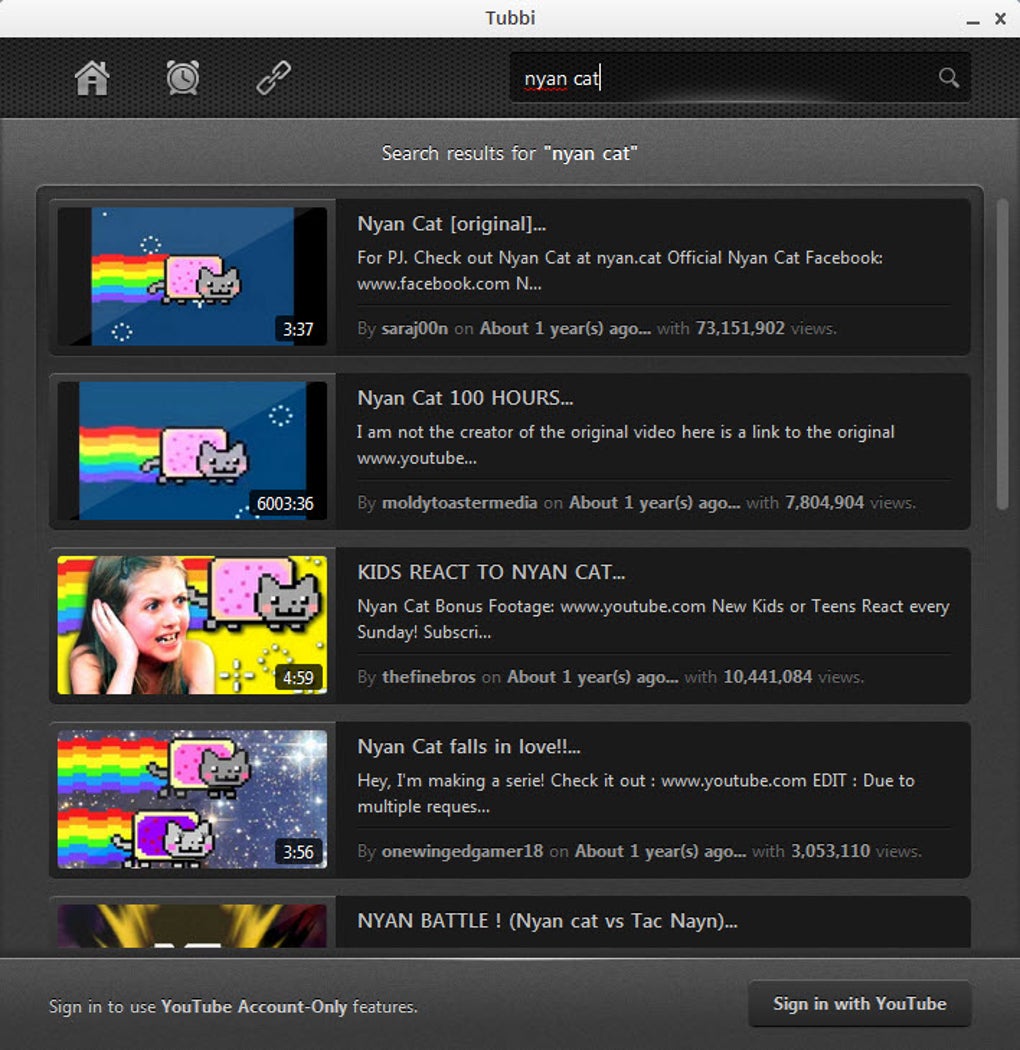Click the chain link URL icon
The image size is (1020, 1050).
point(274,78)
